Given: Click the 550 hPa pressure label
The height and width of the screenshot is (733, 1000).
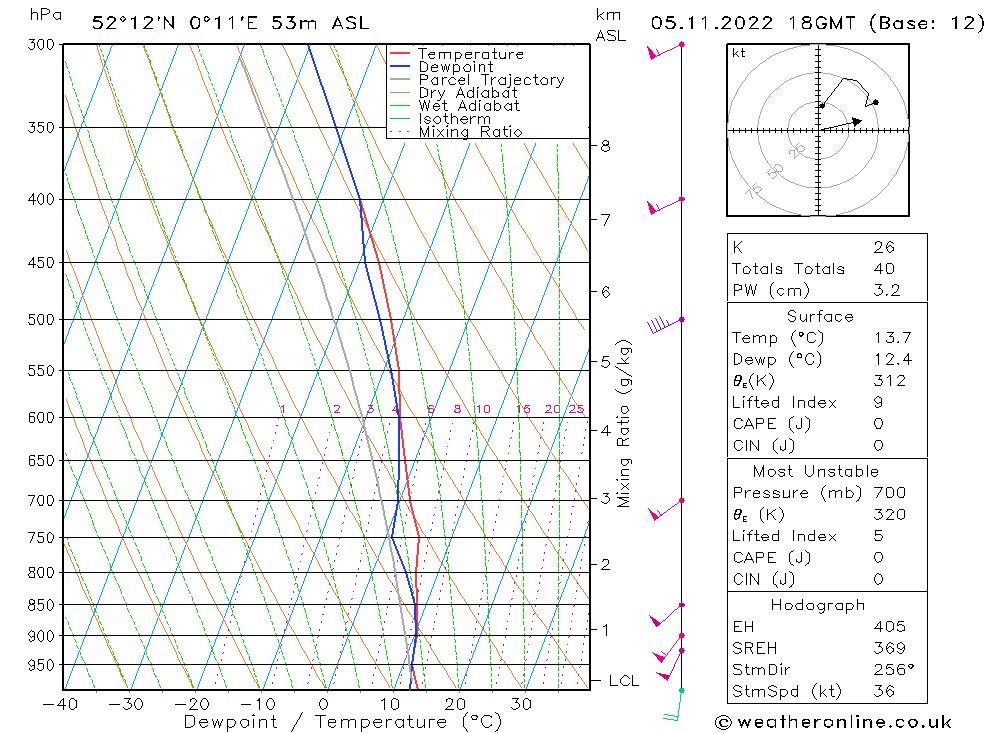Looking at the screenshot, I should tap(41, 371).
